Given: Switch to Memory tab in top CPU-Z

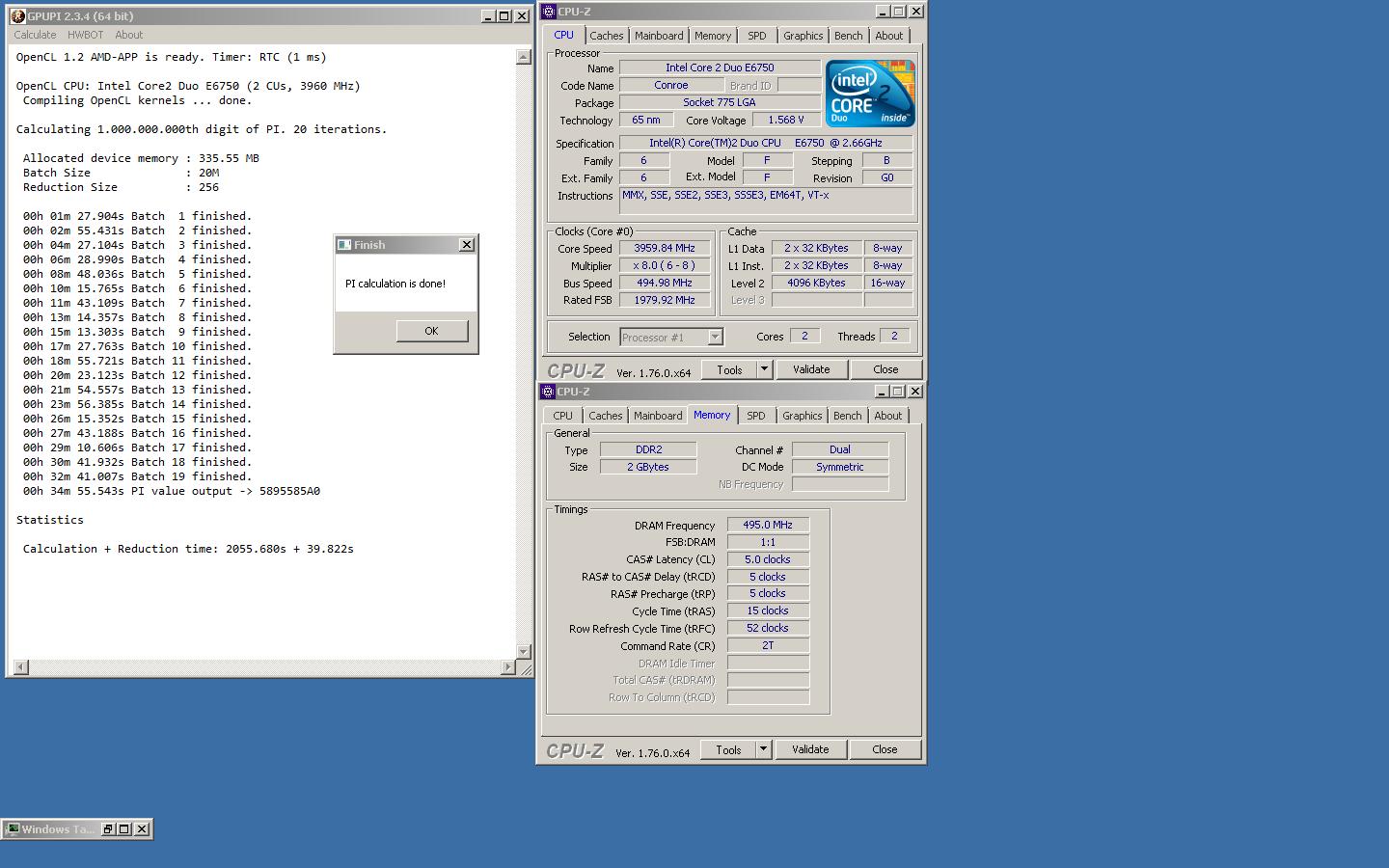Looking at the screenshot, I should pyautogui.click(x=713, y=36).
